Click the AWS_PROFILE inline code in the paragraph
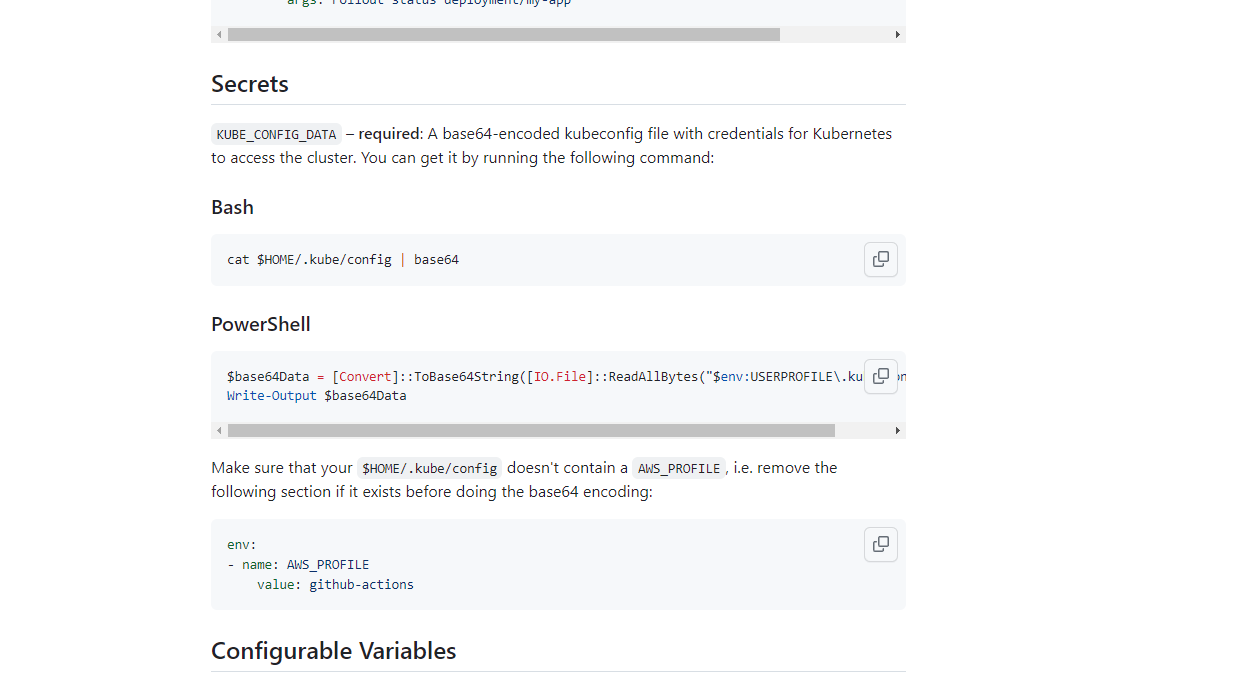The image size is (1247, 680). pos(679,468)
